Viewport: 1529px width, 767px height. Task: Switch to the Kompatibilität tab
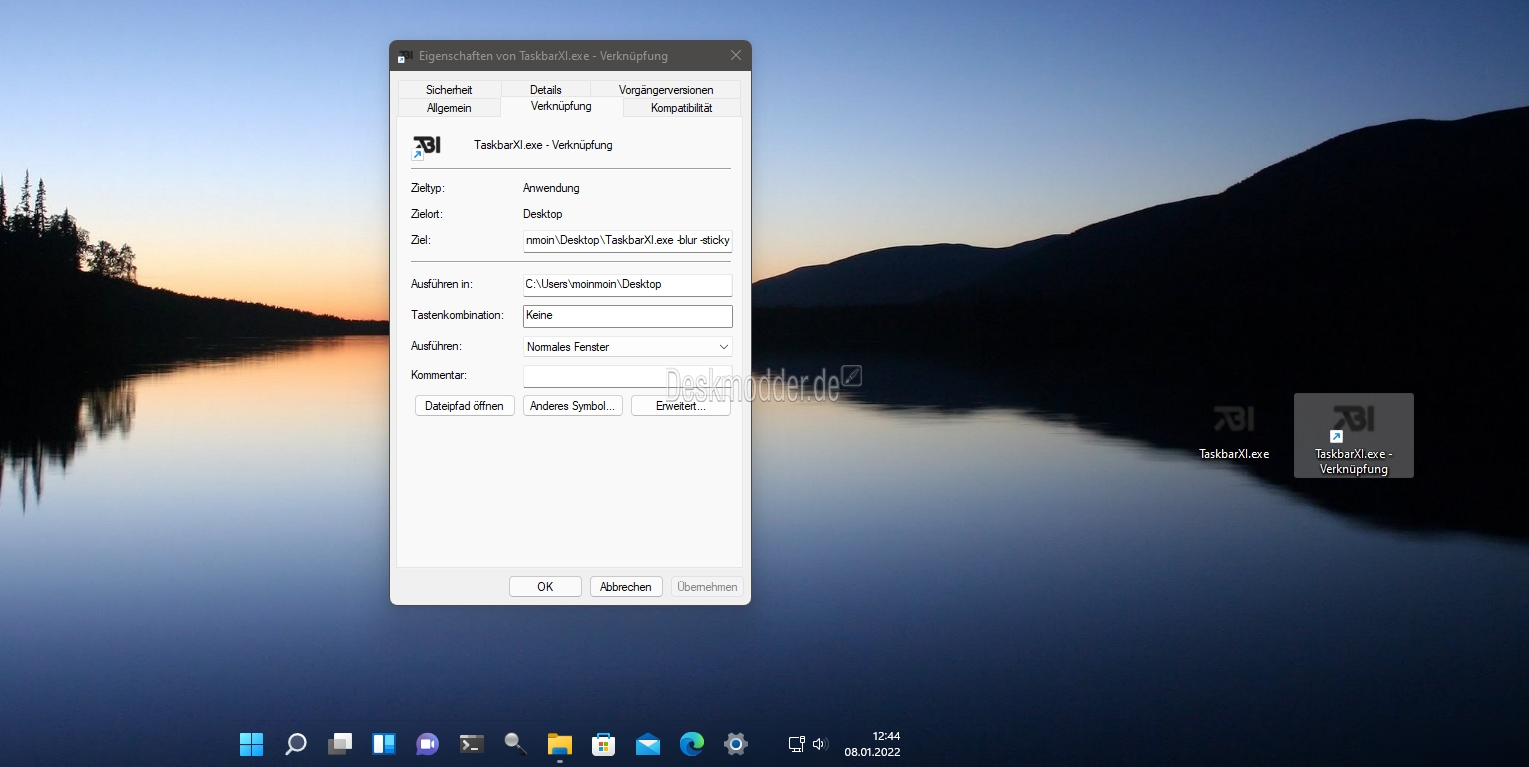(682, 107)
